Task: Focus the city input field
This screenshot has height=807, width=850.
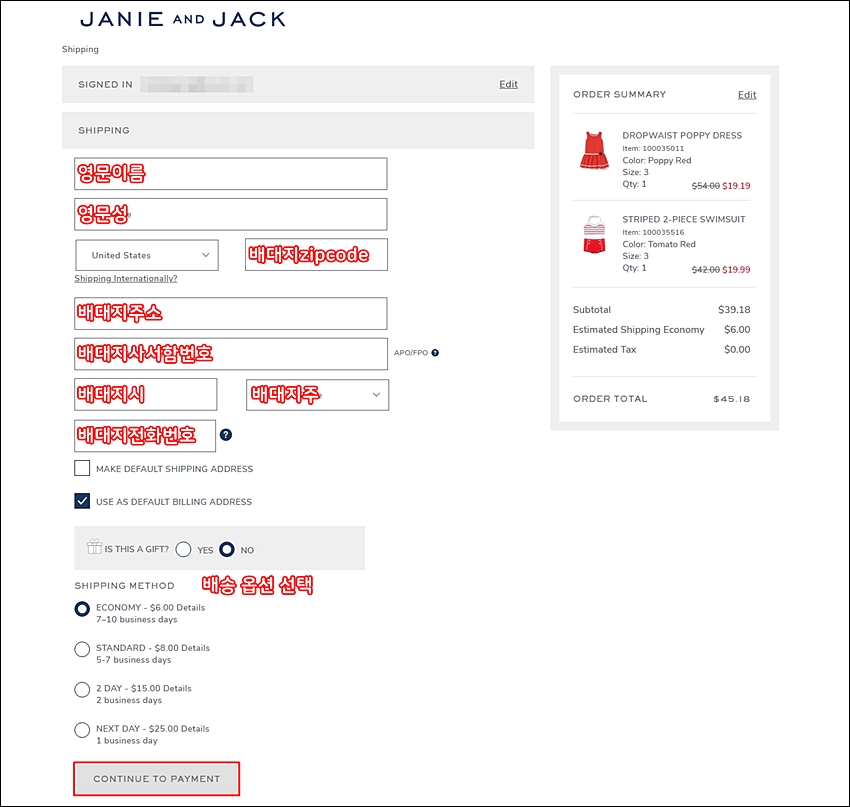Action: (146, 395)
